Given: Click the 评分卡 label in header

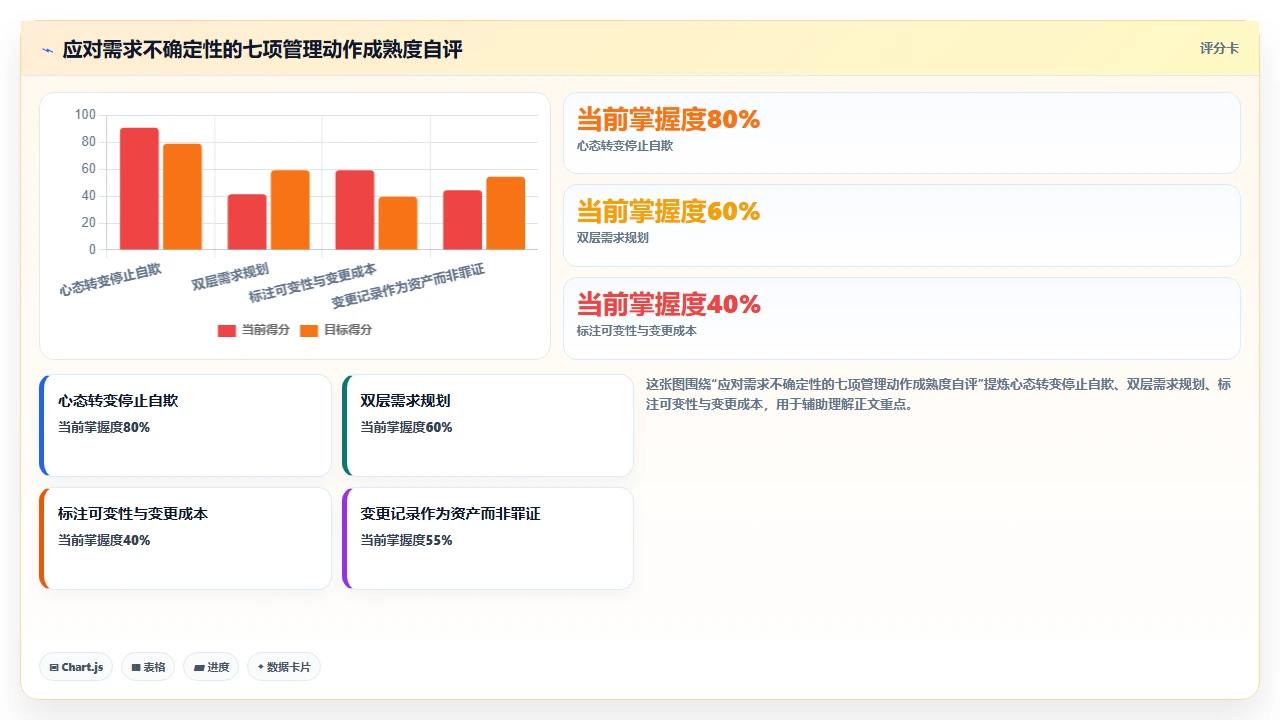Looking at the screenshot, I should (1219, 48).
